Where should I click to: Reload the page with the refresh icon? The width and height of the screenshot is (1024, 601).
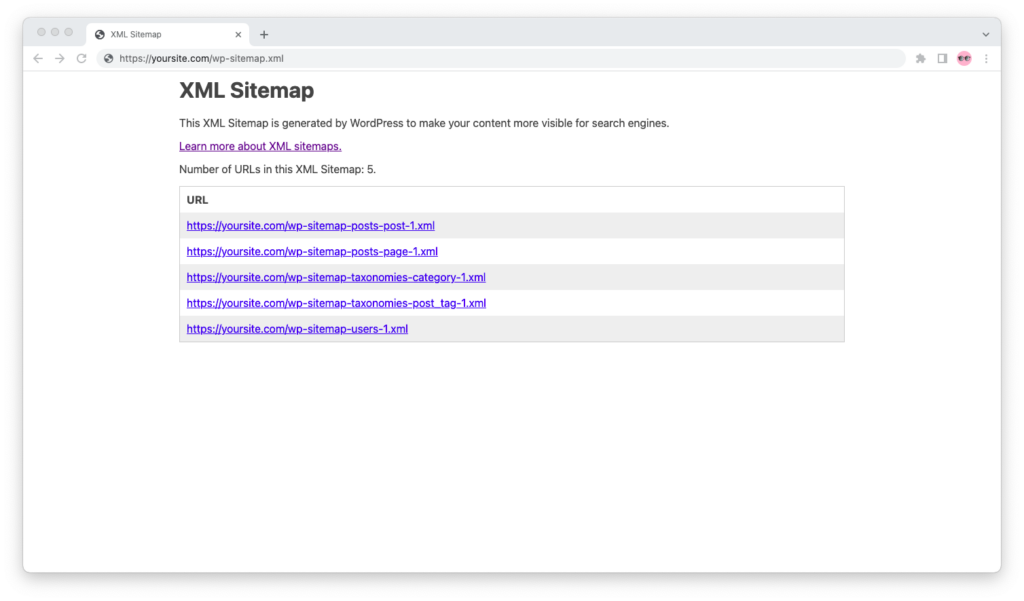(82, 59)
